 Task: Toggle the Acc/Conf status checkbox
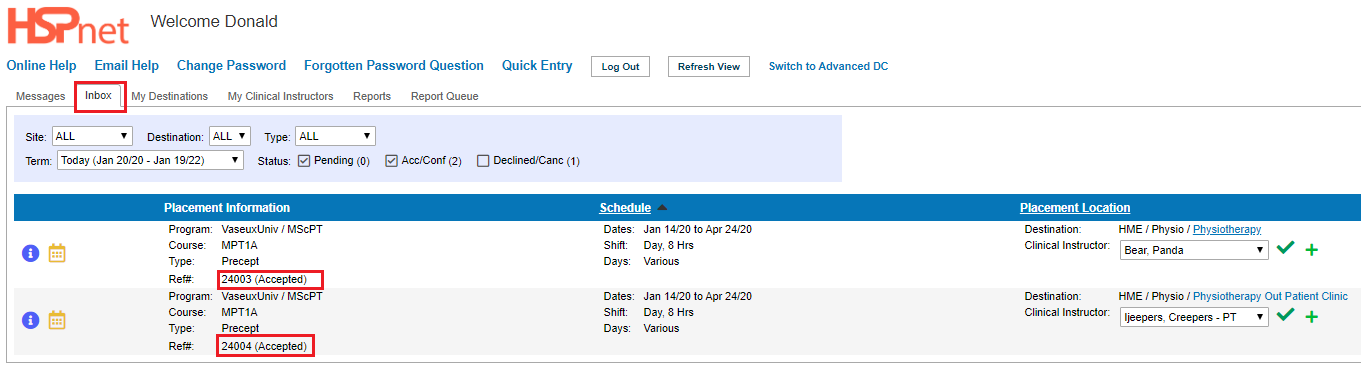[392, 160]
